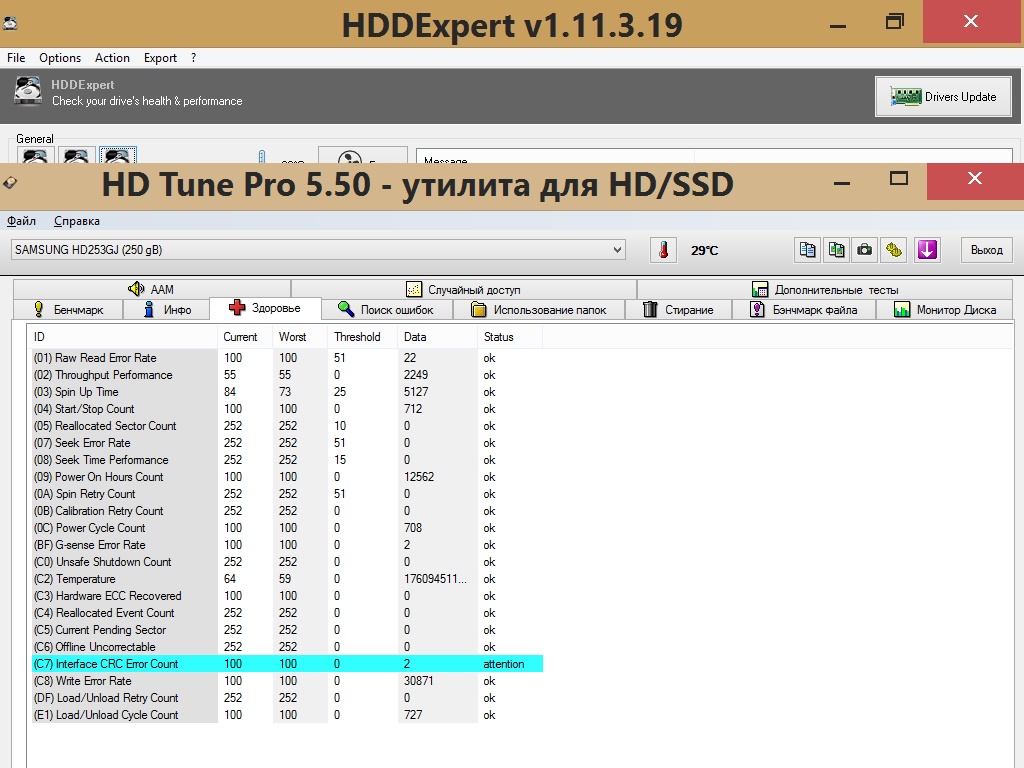The height and width of the screenshot is (768, 1024).
Task: Open the Options menu in HDDExpert
Action: (60, 57)
